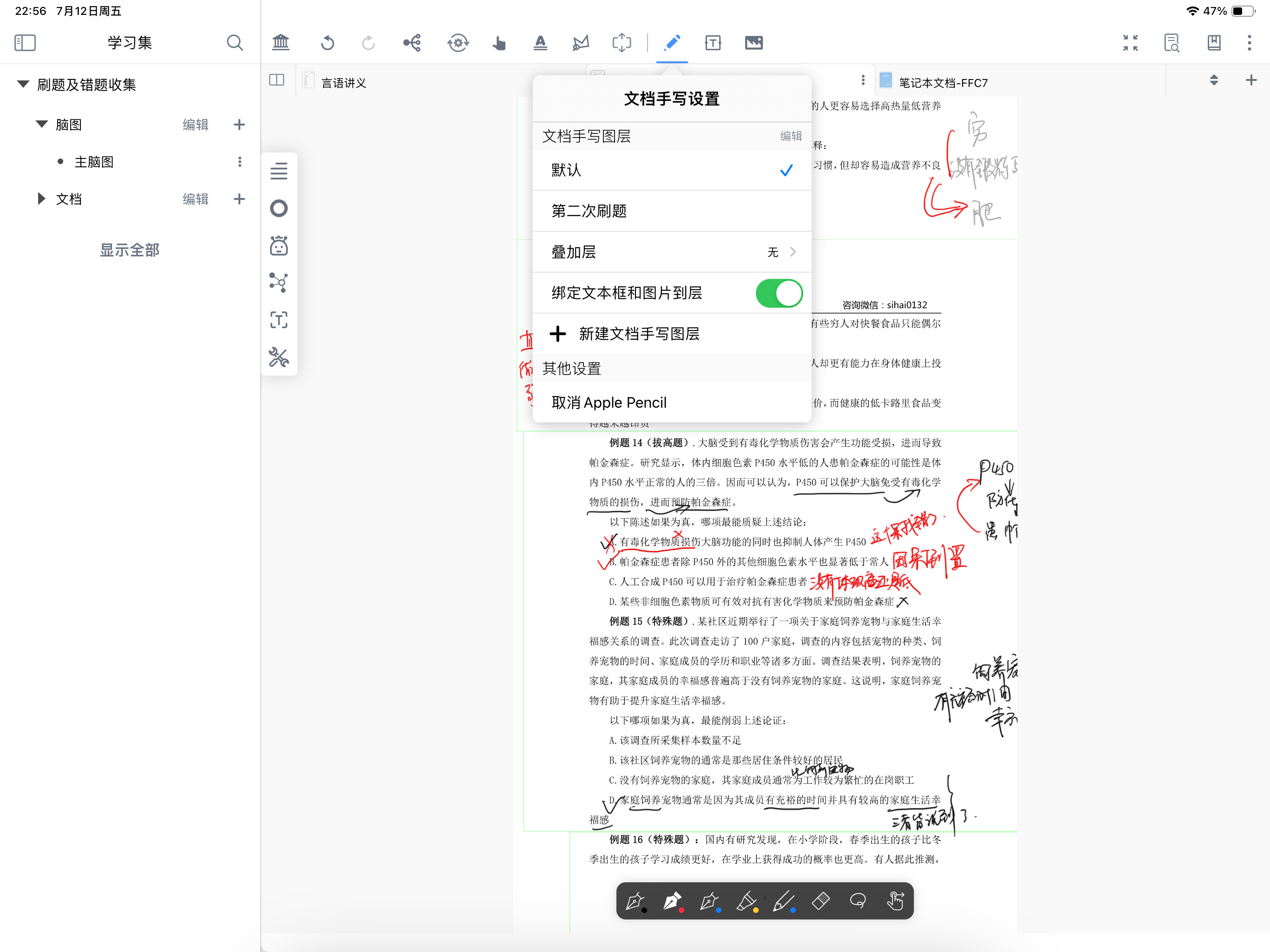This screenshot has width=1270, height=952.
Task: Redo the last undone action
Action: coord(368,42)
